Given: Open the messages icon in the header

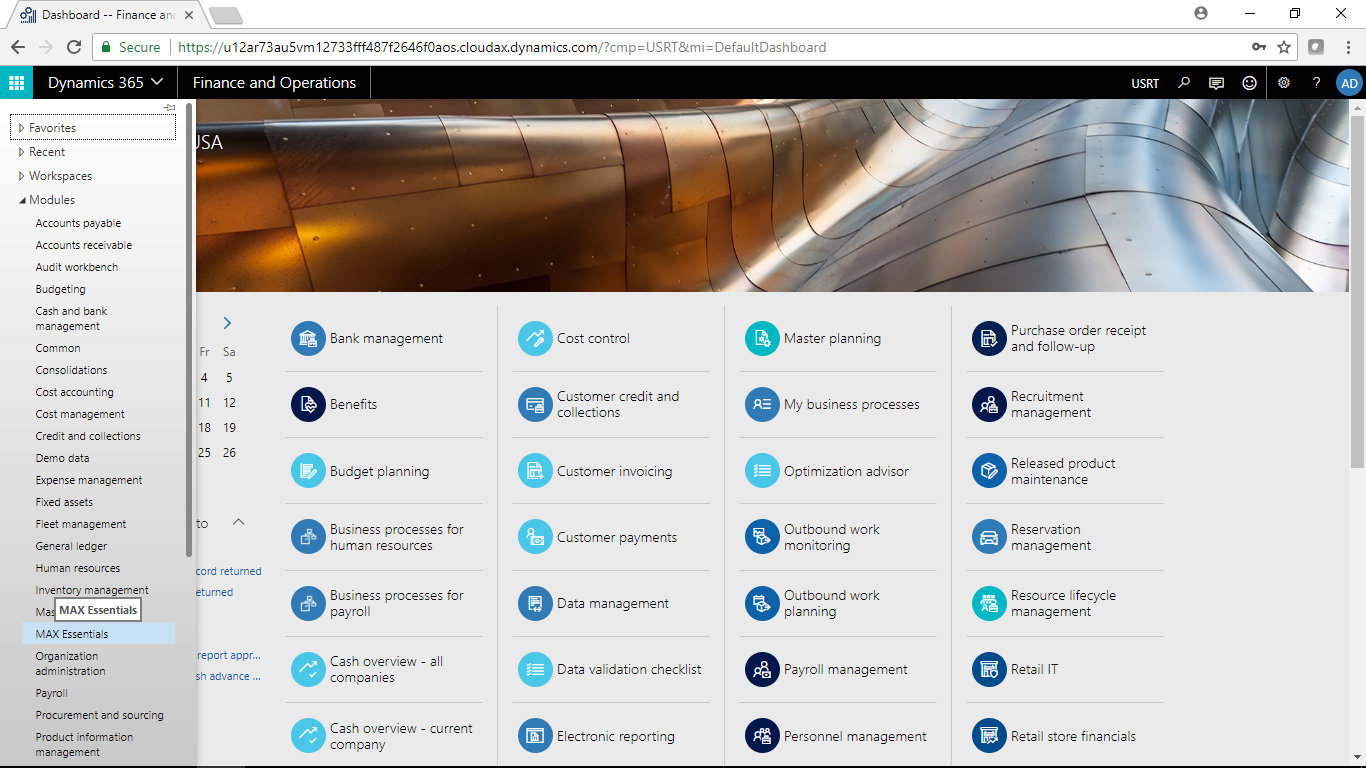Looking at the screenshot, I should click(x=1216, y=83).
